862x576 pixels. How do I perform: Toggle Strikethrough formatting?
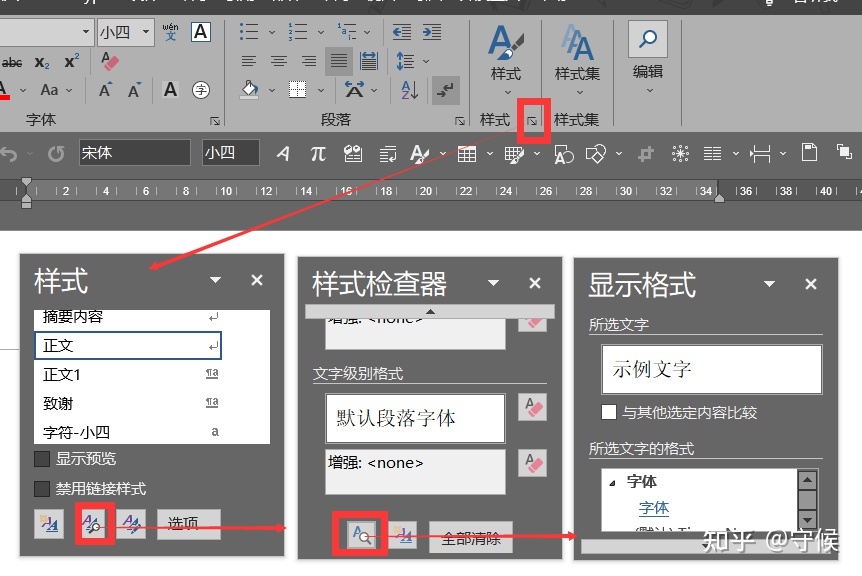pos(12,62)
